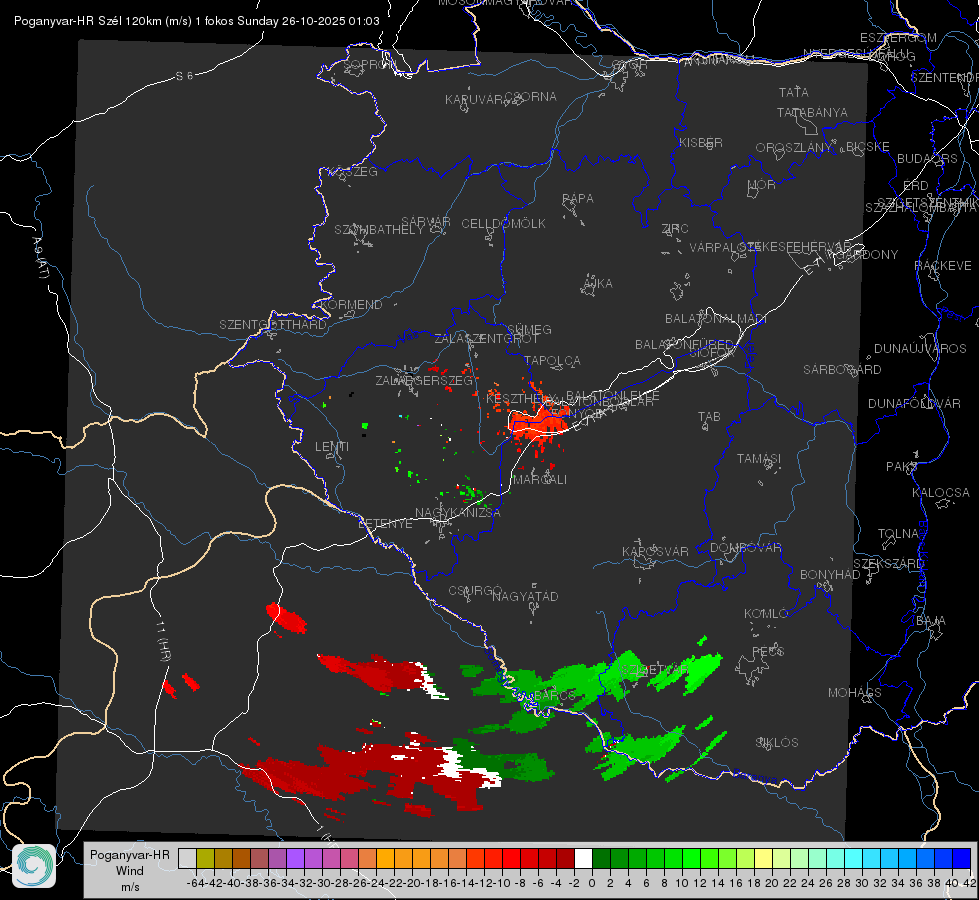979x900 pixels.
Task: Click the cyan swatch between 28 and 30
Action: pos(854,858)
